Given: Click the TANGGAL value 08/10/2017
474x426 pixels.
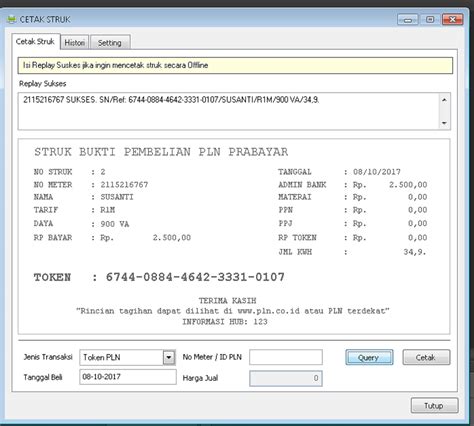Looking at the screenshot, I should point(377,172).
